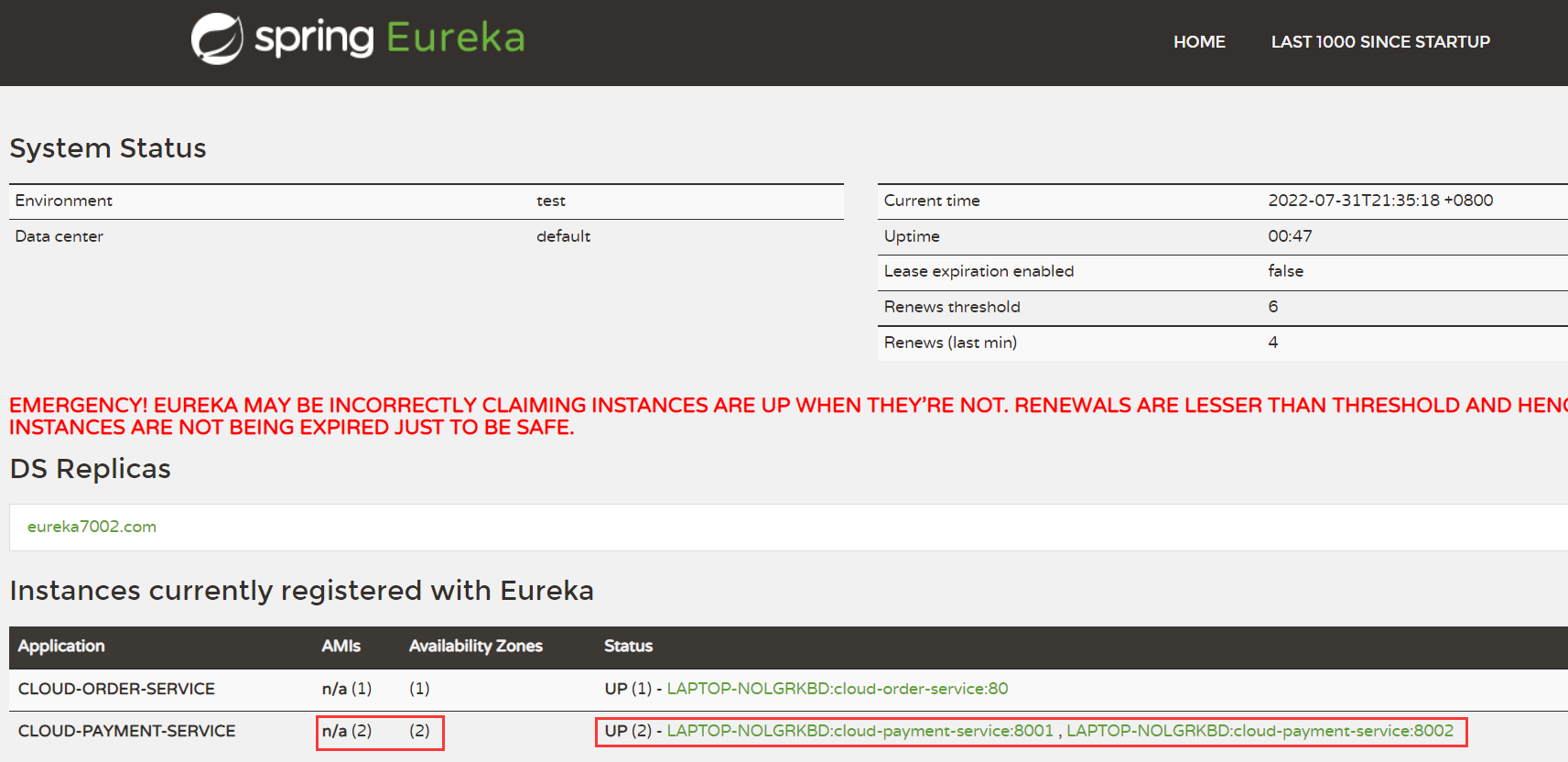This screenshot has width=1568, height=762.
Task: Select the Data center label cell
Action: [59, 236]
